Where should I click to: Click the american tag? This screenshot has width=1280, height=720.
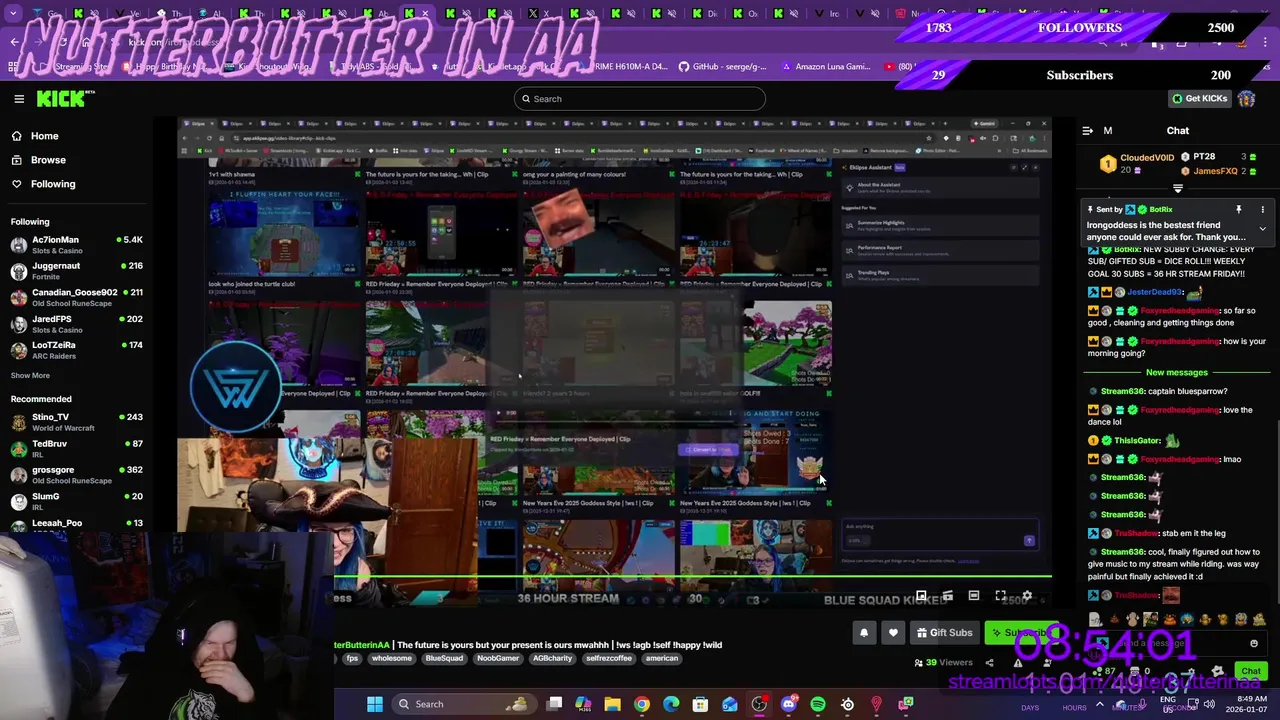pos(662,659)
